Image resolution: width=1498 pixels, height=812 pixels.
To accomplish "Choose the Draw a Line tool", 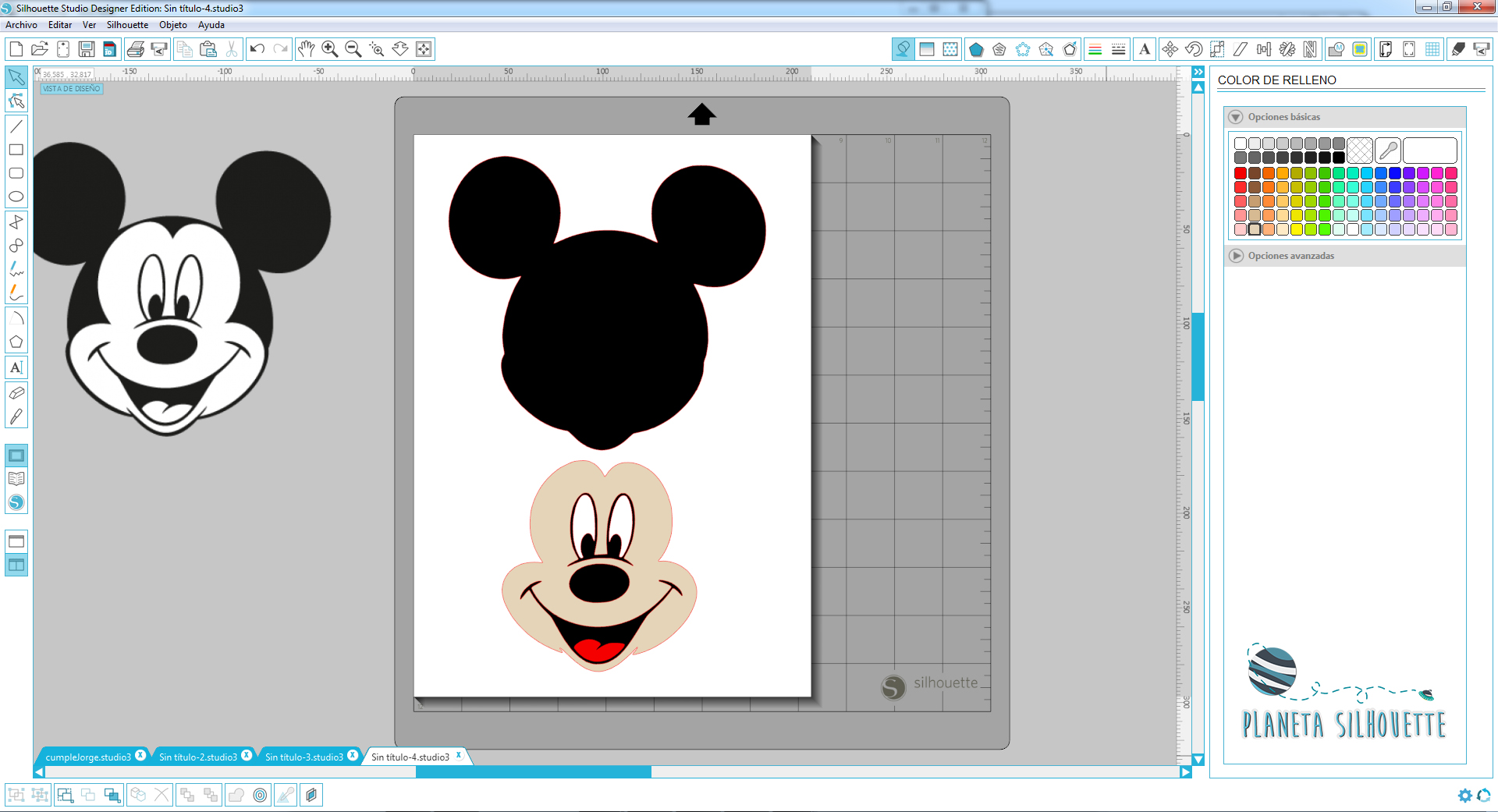I will [16, 126].
